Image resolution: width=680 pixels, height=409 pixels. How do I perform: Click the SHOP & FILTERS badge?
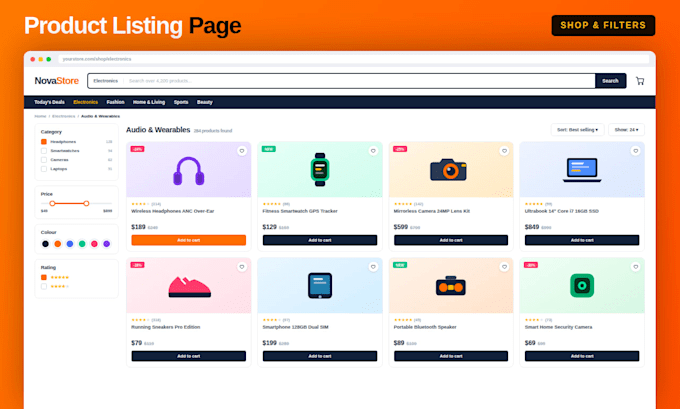pos(603,25)
